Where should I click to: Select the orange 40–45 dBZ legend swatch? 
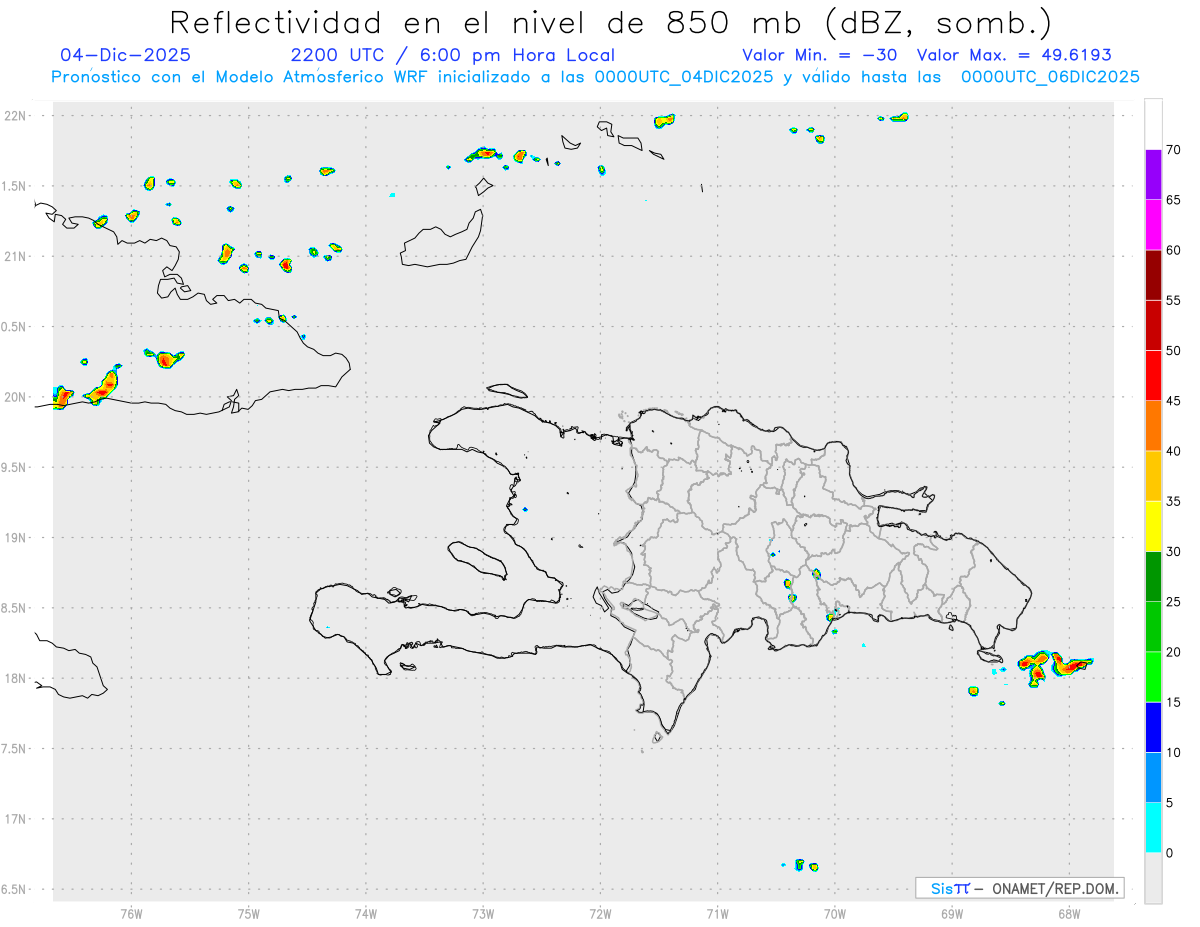(x=1153, y=425)
